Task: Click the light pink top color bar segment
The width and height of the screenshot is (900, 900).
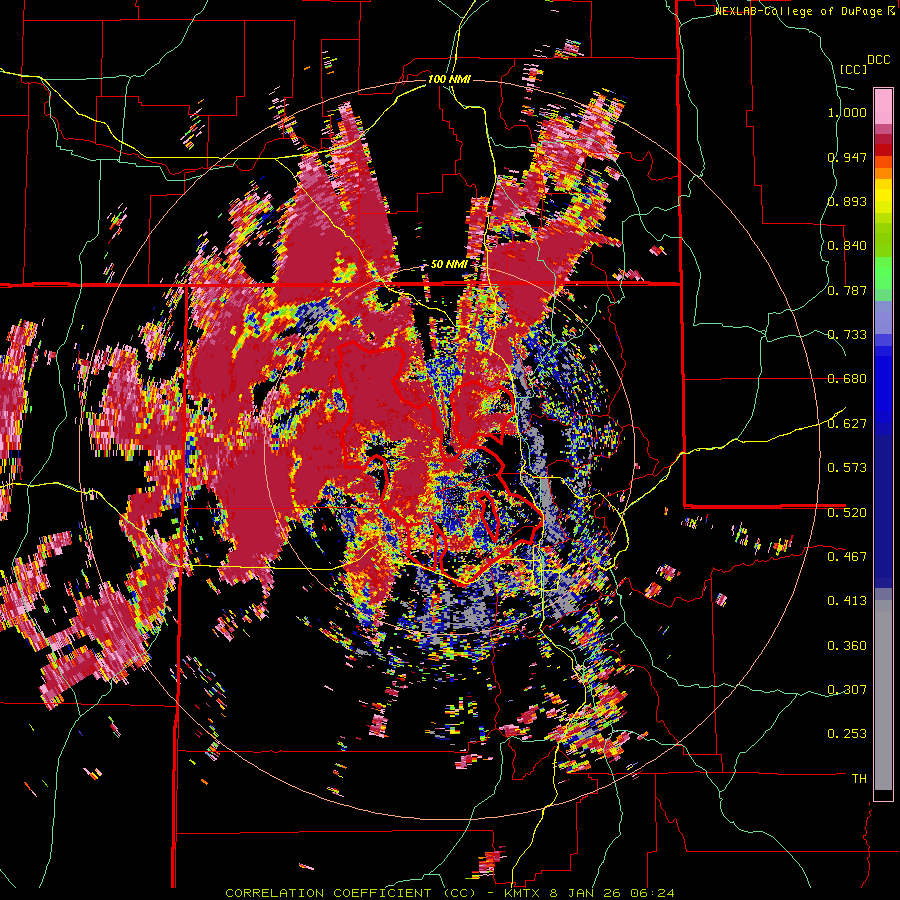Action: click(883, 107)
